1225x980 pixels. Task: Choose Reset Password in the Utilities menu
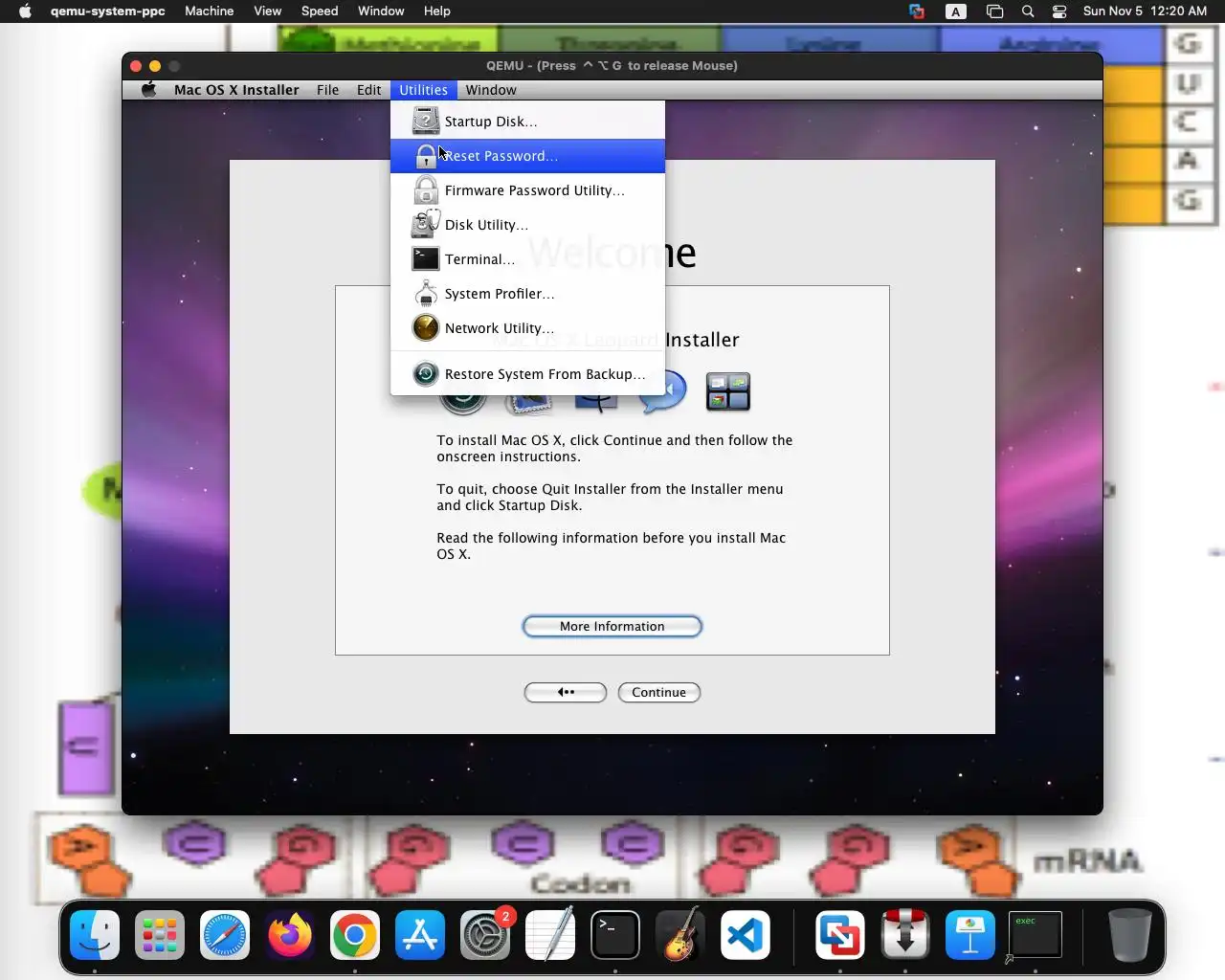click(527, 156)
